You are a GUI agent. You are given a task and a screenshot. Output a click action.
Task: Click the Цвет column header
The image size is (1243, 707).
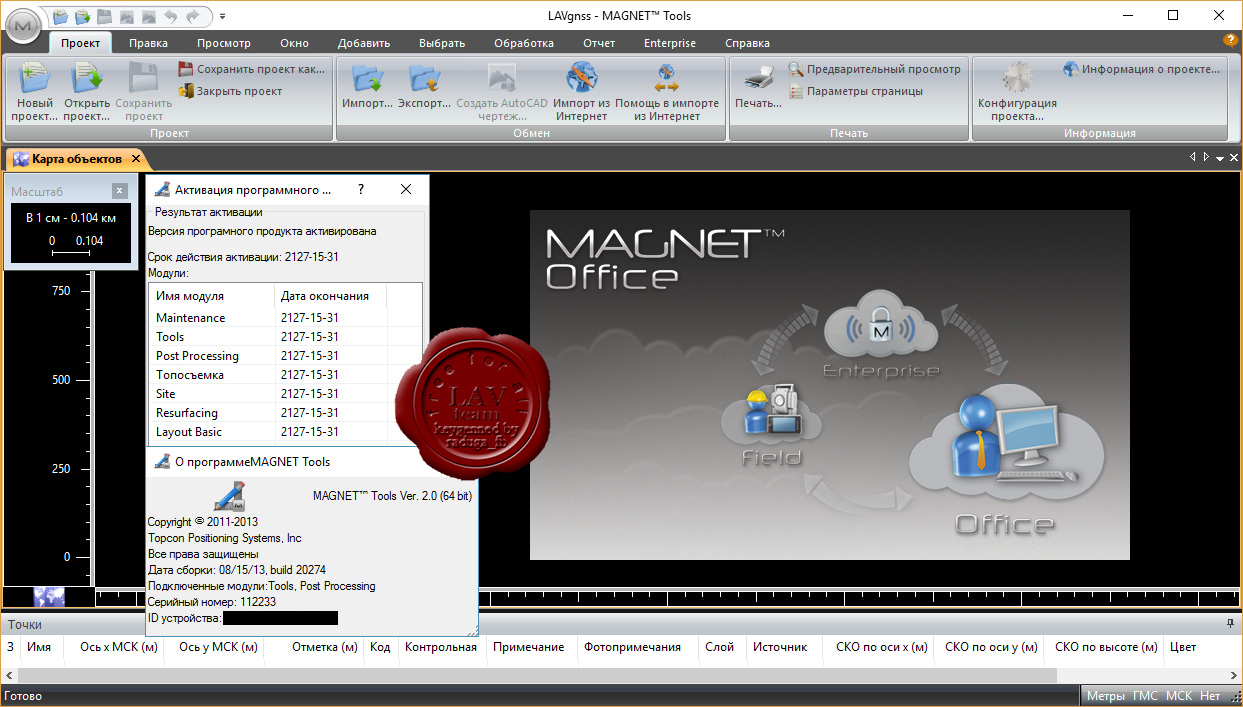click(x=1183, y=647)
